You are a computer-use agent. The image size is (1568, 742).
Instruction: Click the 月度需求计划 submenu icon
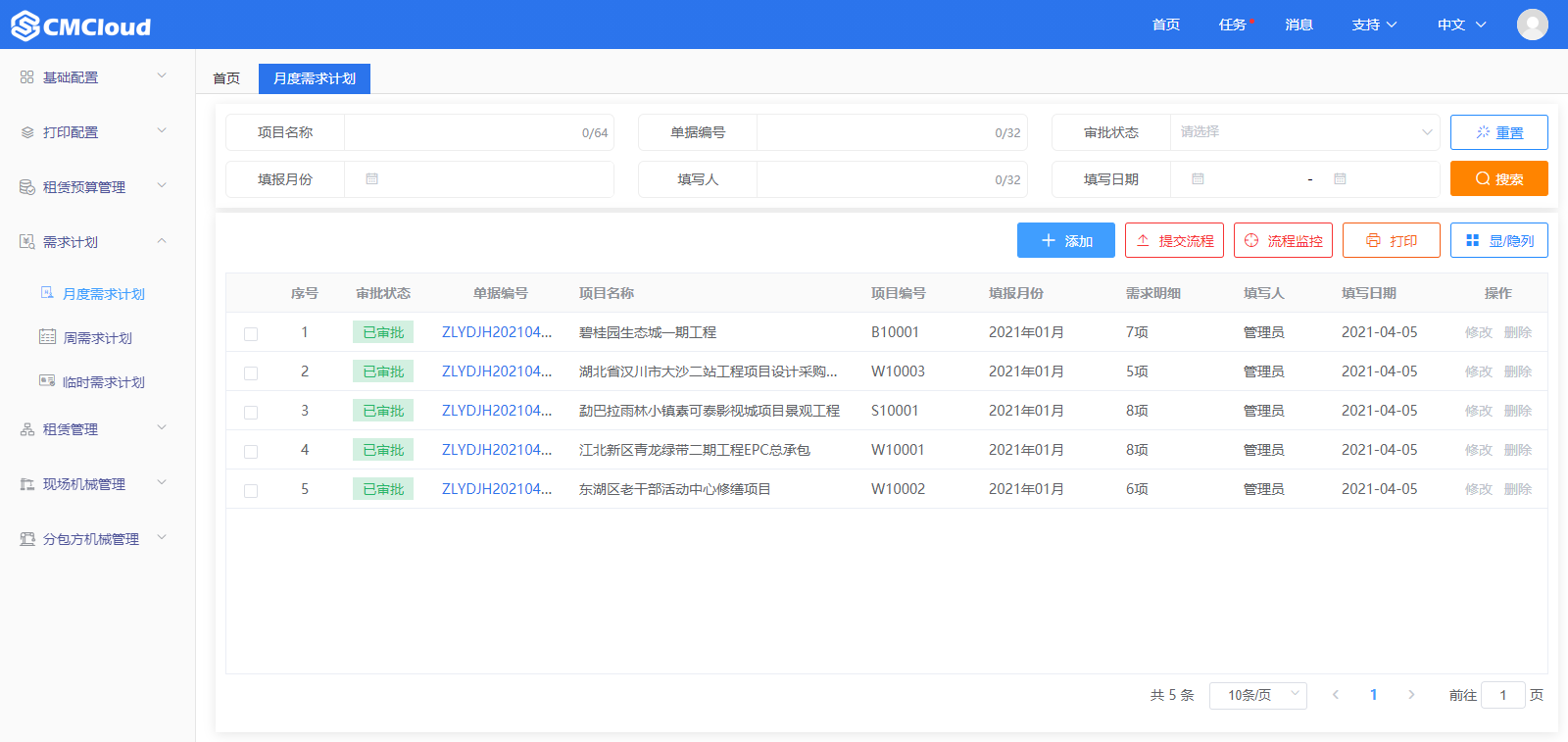(47, 292)
